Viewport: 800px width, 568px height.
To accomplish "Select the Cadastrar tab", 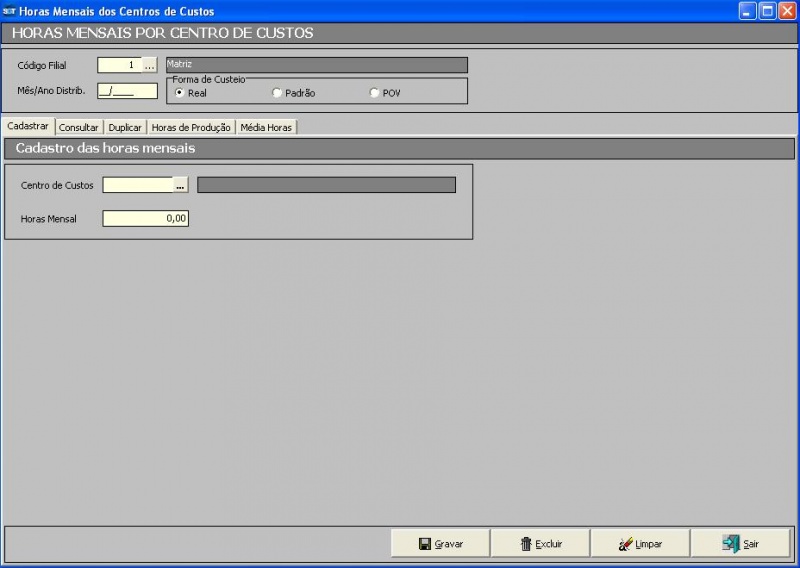I will 27,126.
